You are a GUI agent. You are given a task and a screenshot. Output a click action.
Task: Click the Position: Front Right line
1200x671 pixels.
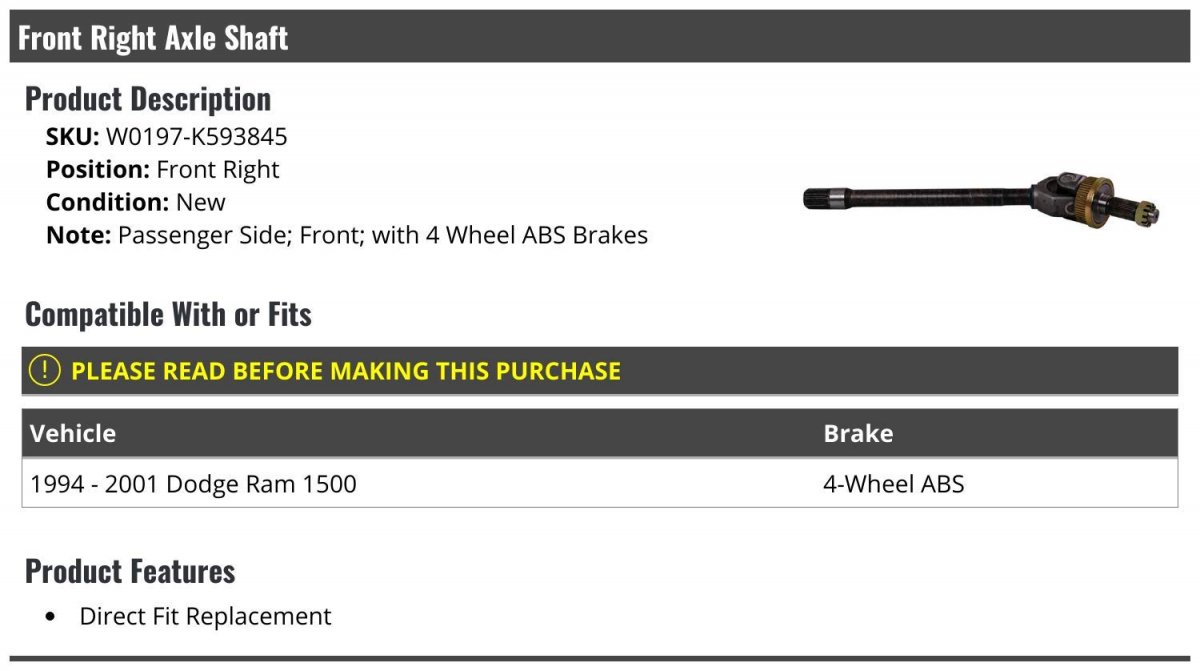coord(163,169)
